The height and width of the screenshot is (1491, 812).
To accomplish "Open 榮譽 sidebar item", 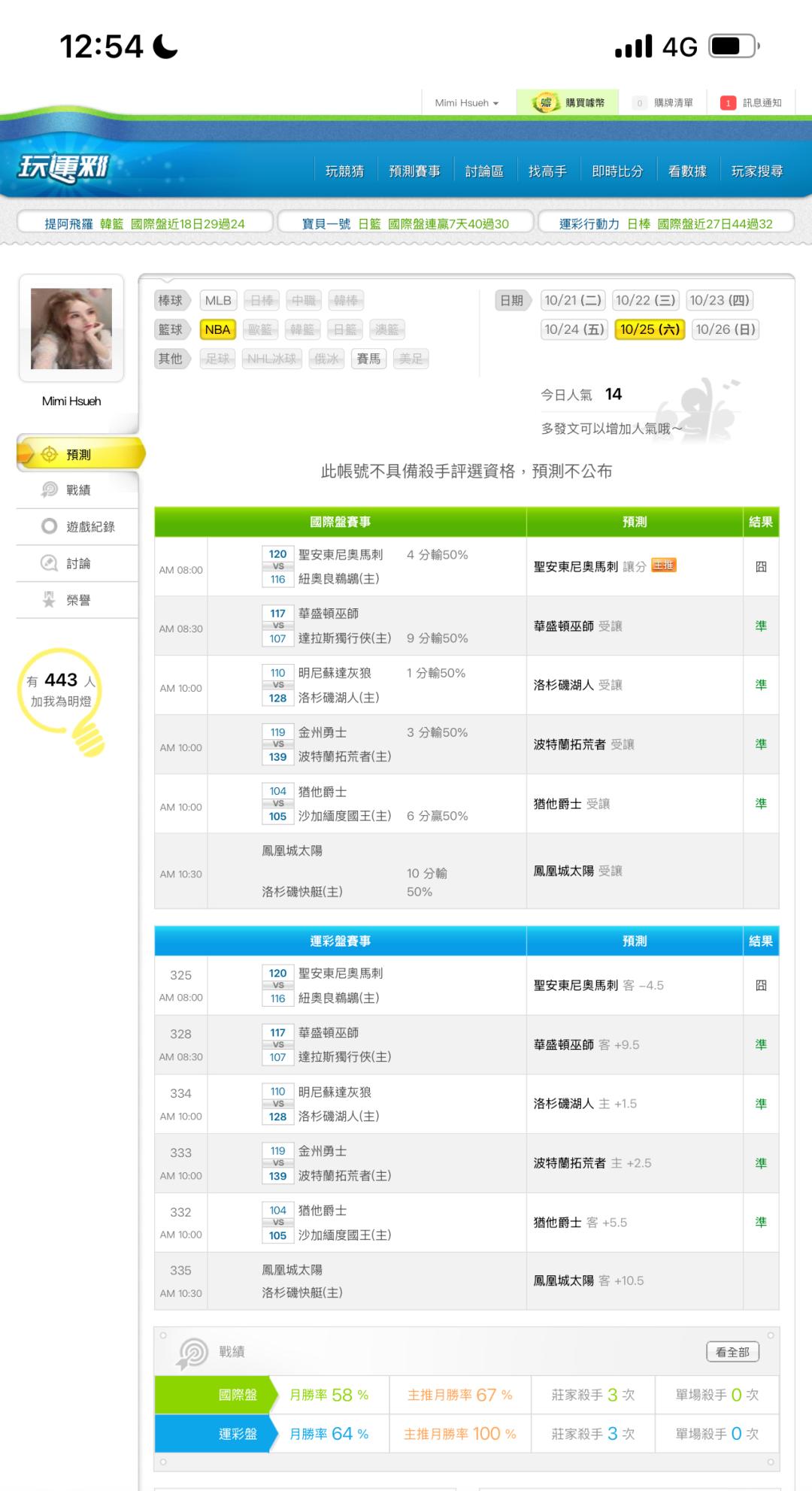I will [x=77, y=600].
